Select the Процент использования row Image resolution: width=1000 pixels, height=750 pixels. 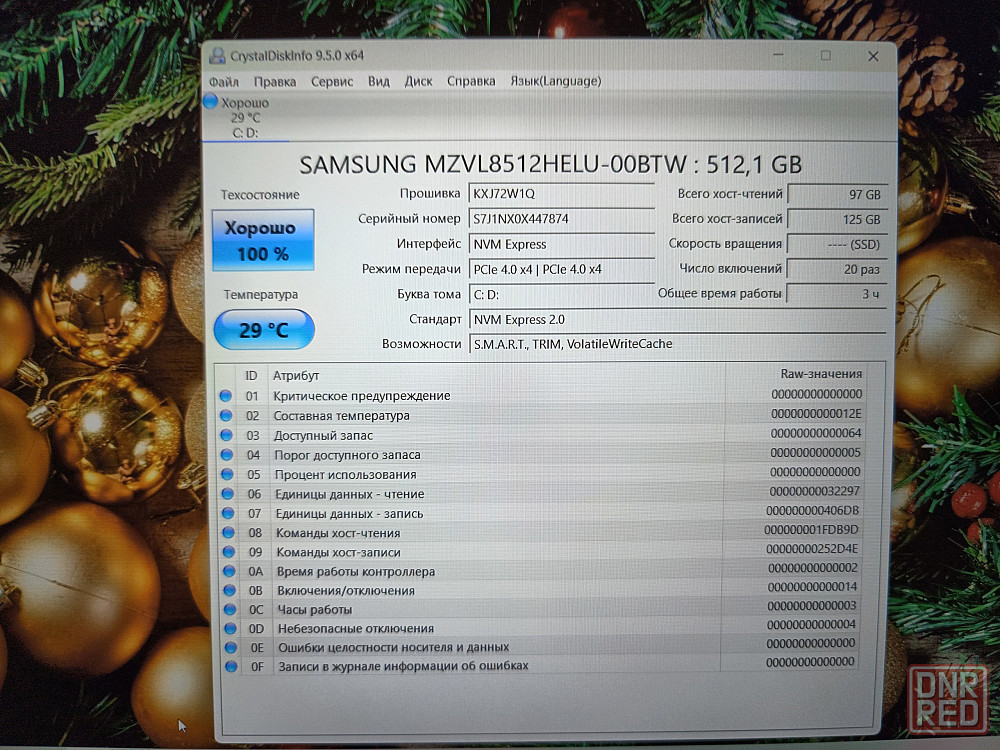541,474
